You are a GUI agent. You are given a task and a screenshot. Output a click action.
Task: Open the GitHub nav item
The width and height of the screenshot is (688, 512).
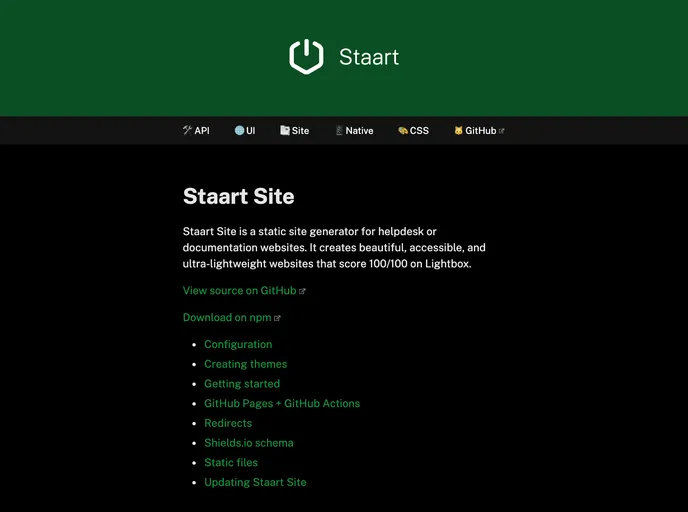tap(479, 130)
